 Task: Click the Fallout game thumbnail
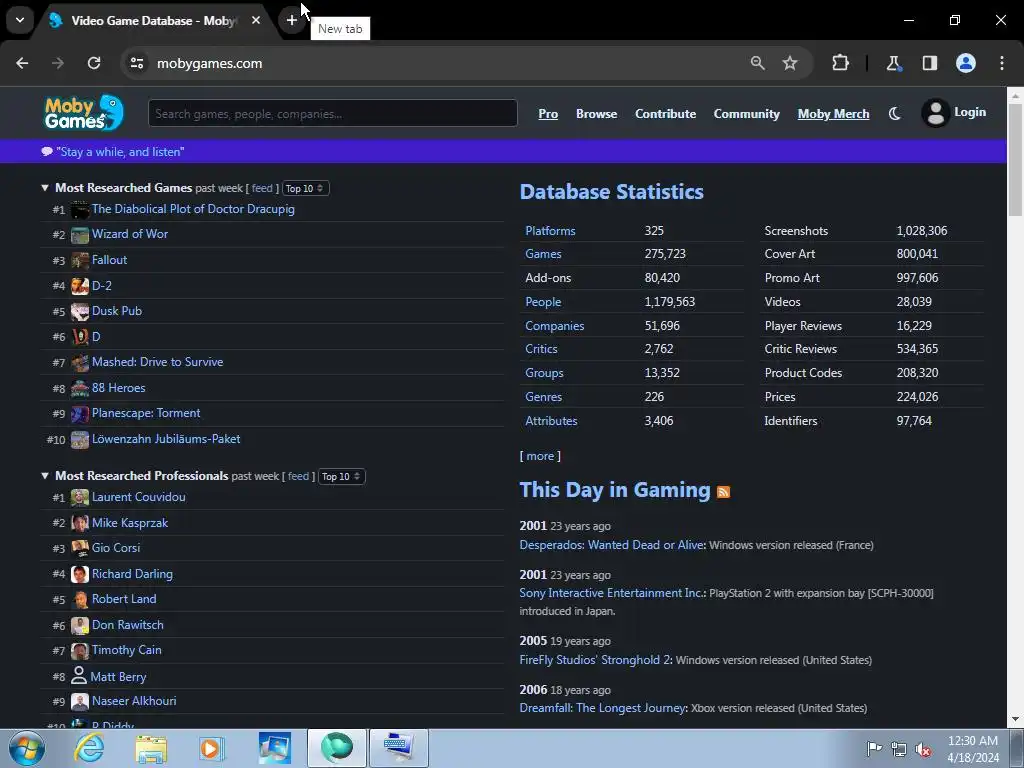click(80, 260)
